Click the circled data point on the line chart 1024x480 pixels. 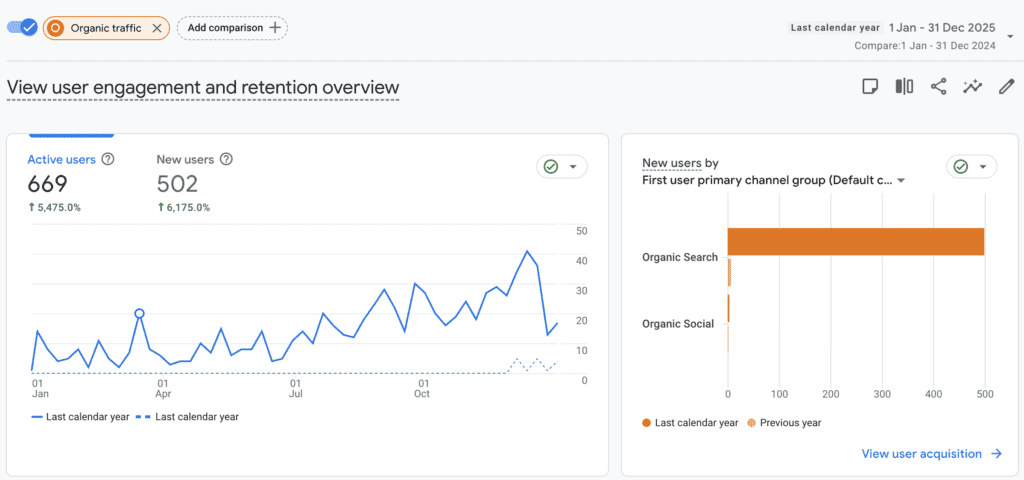[x=139, y=314]
